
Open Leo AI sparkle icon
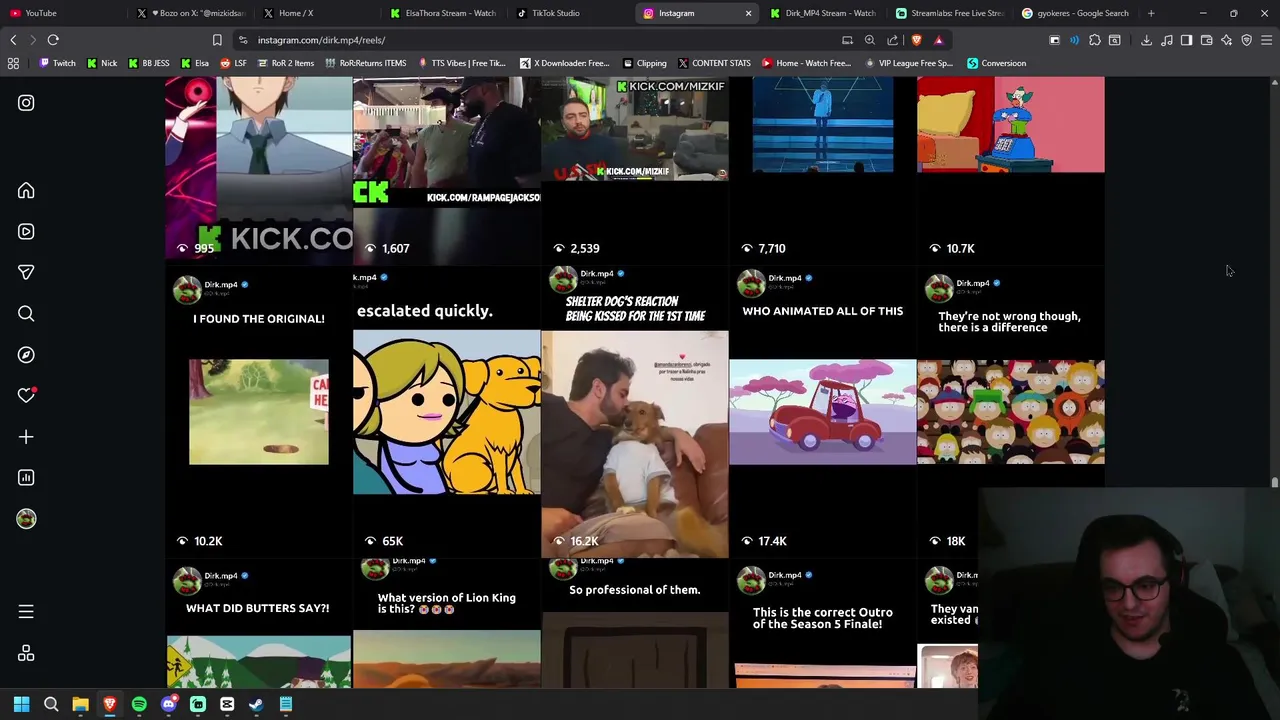(1226, 40)
